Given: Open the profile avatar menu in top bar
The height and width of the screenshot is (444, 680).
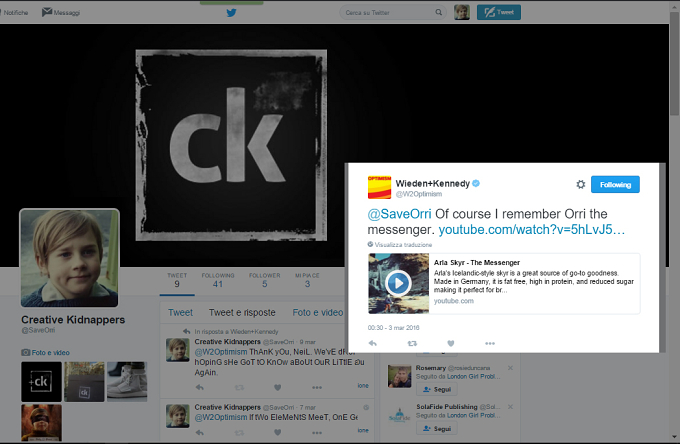Looking at the screenshot, I should click(461, 13).
